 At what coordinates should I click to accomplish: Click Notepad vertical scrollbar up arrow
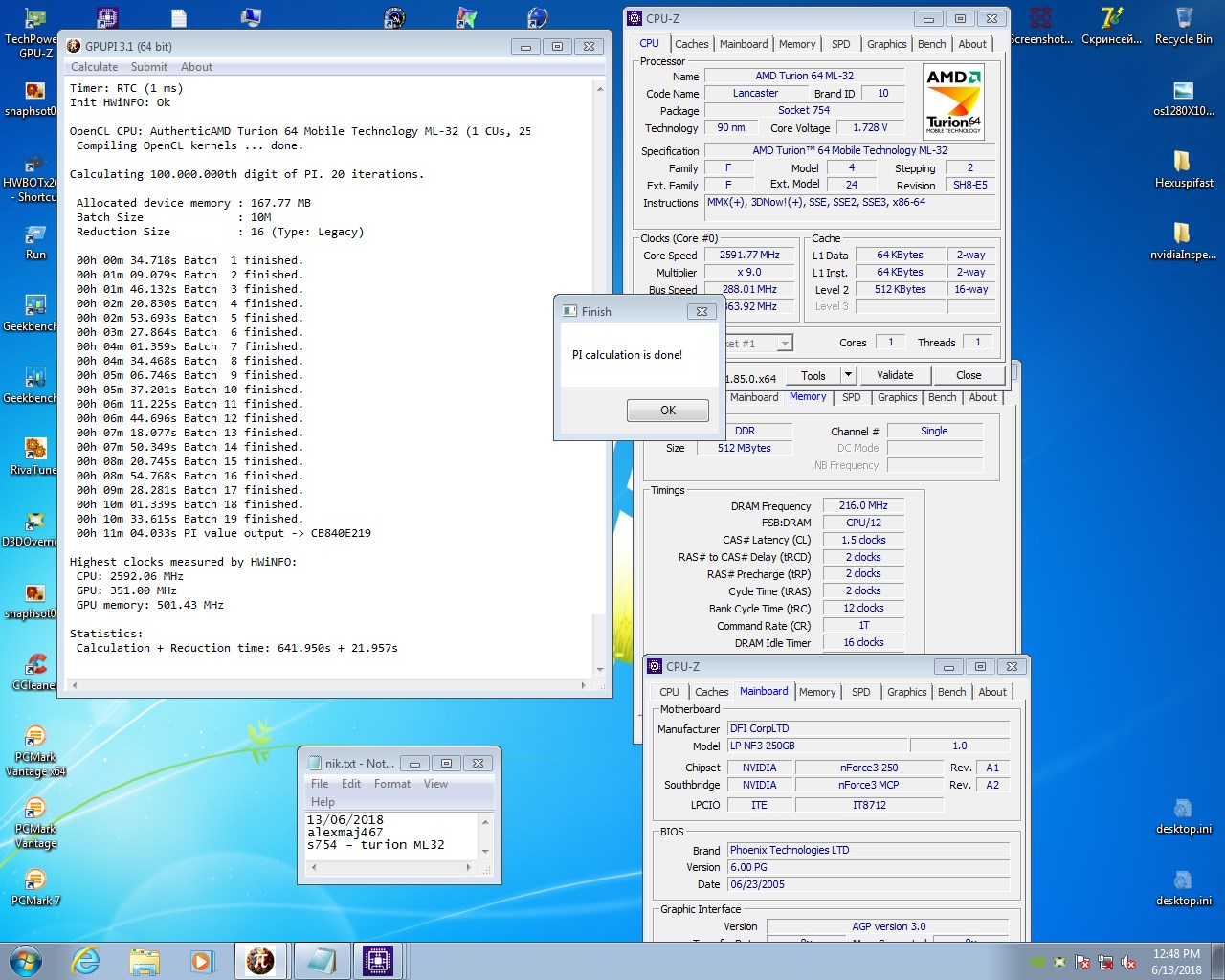coord(485,821)
